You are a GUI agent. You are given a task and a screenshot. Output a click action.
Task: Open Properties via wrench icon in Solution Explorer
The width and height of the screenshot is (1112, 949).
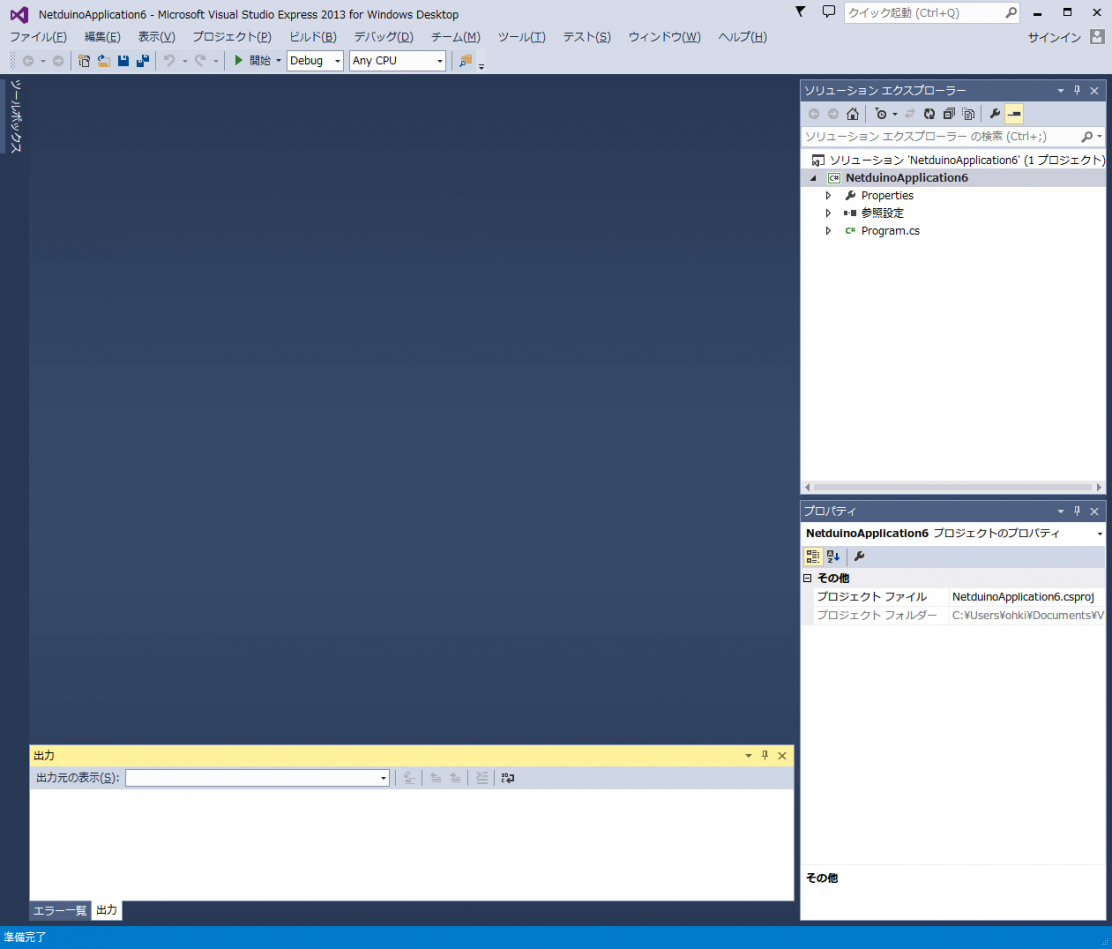pos(994,114)
